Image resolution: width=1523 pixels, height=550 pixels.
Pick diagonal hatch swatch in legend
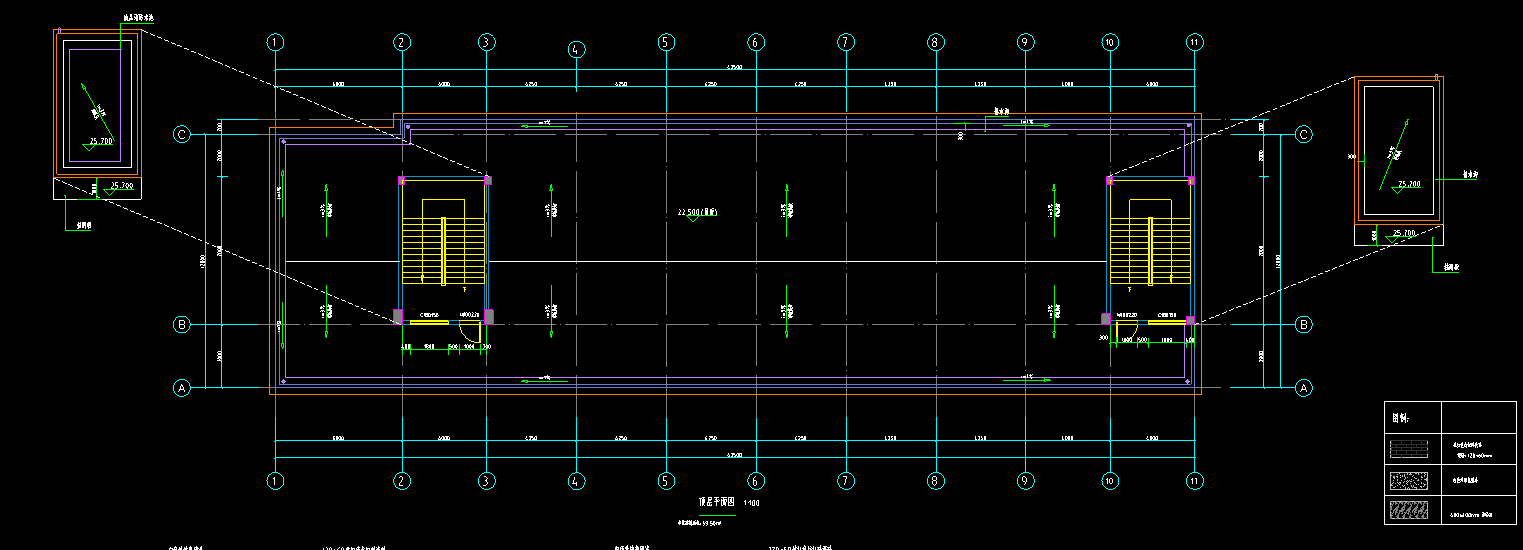coord(1413,511)
